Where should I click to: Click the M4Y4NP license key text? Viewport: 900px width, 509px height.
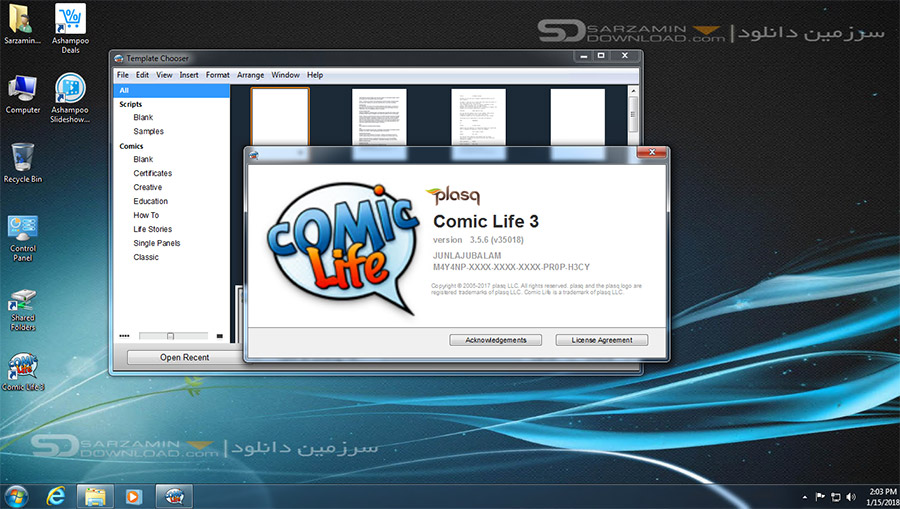[511, 267]
